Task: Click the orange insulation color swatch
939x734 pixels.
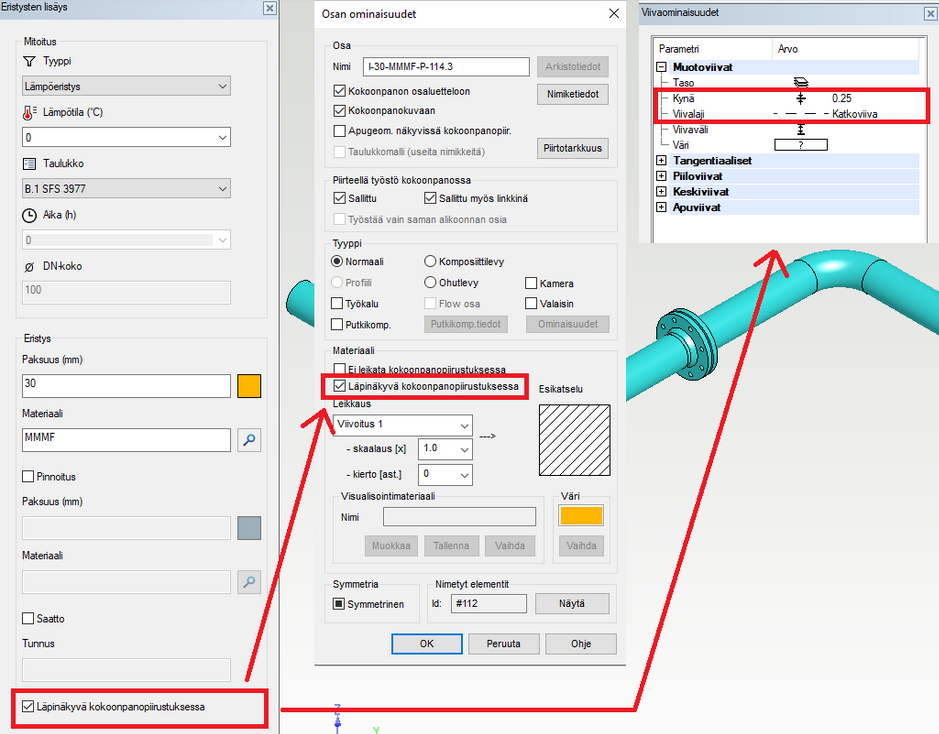Action: (249, 386)
